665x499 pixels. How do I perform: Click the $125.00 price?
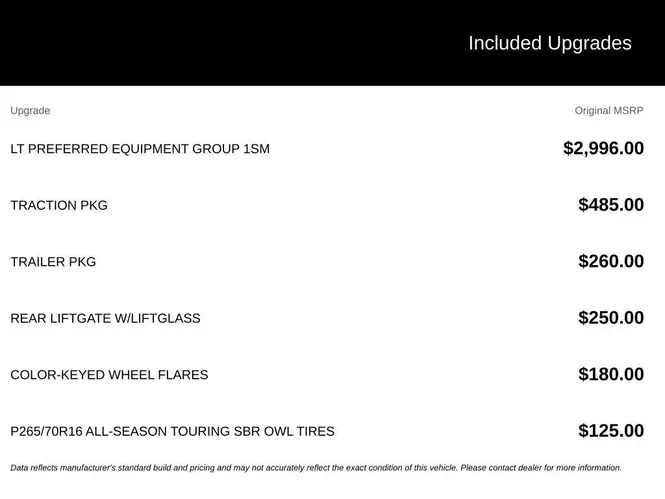611,431
